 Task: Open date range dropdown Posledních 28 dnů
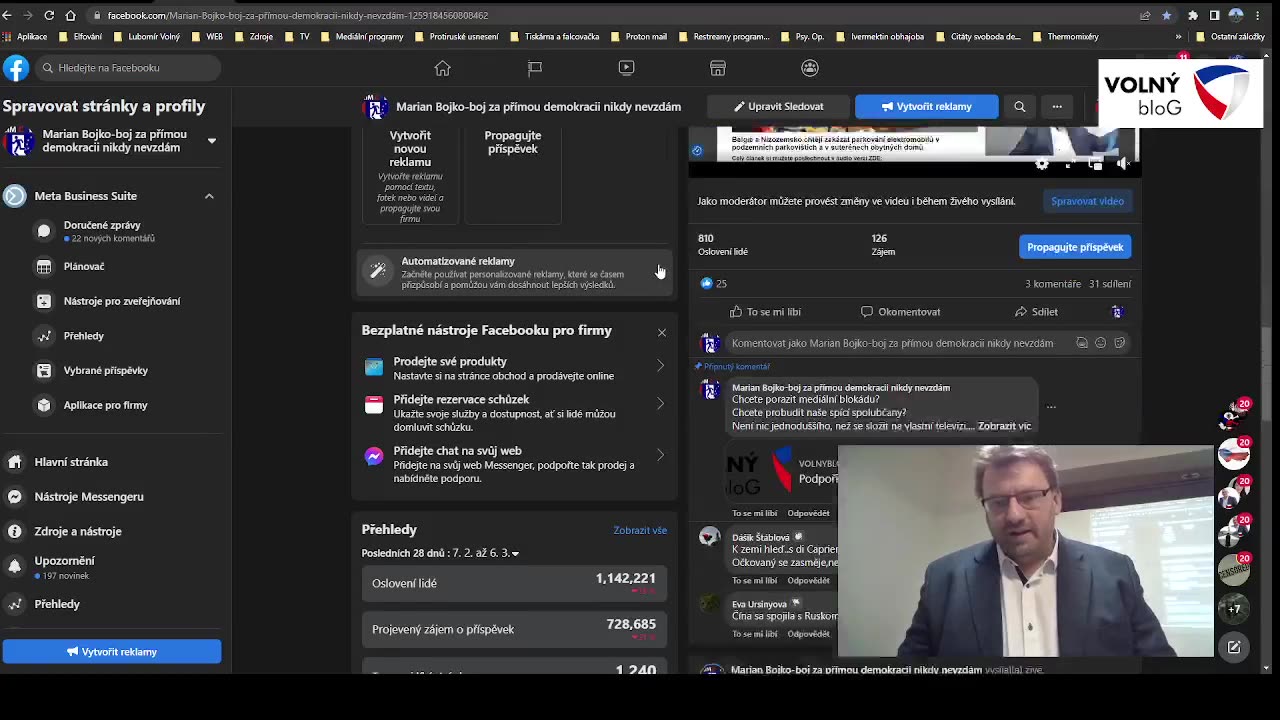tap(440, 553)
